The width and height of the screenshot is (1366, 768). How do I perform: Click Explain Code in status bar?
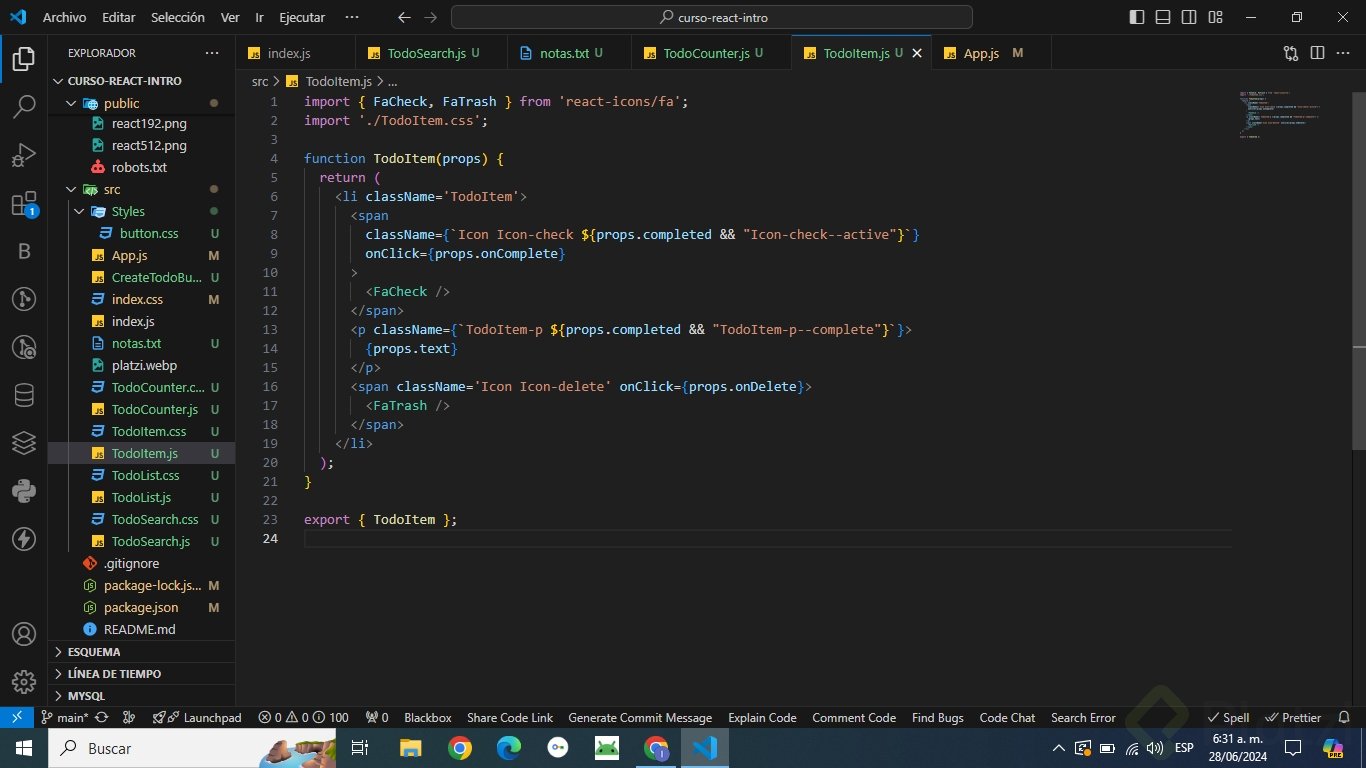click(x=762, y=718)
